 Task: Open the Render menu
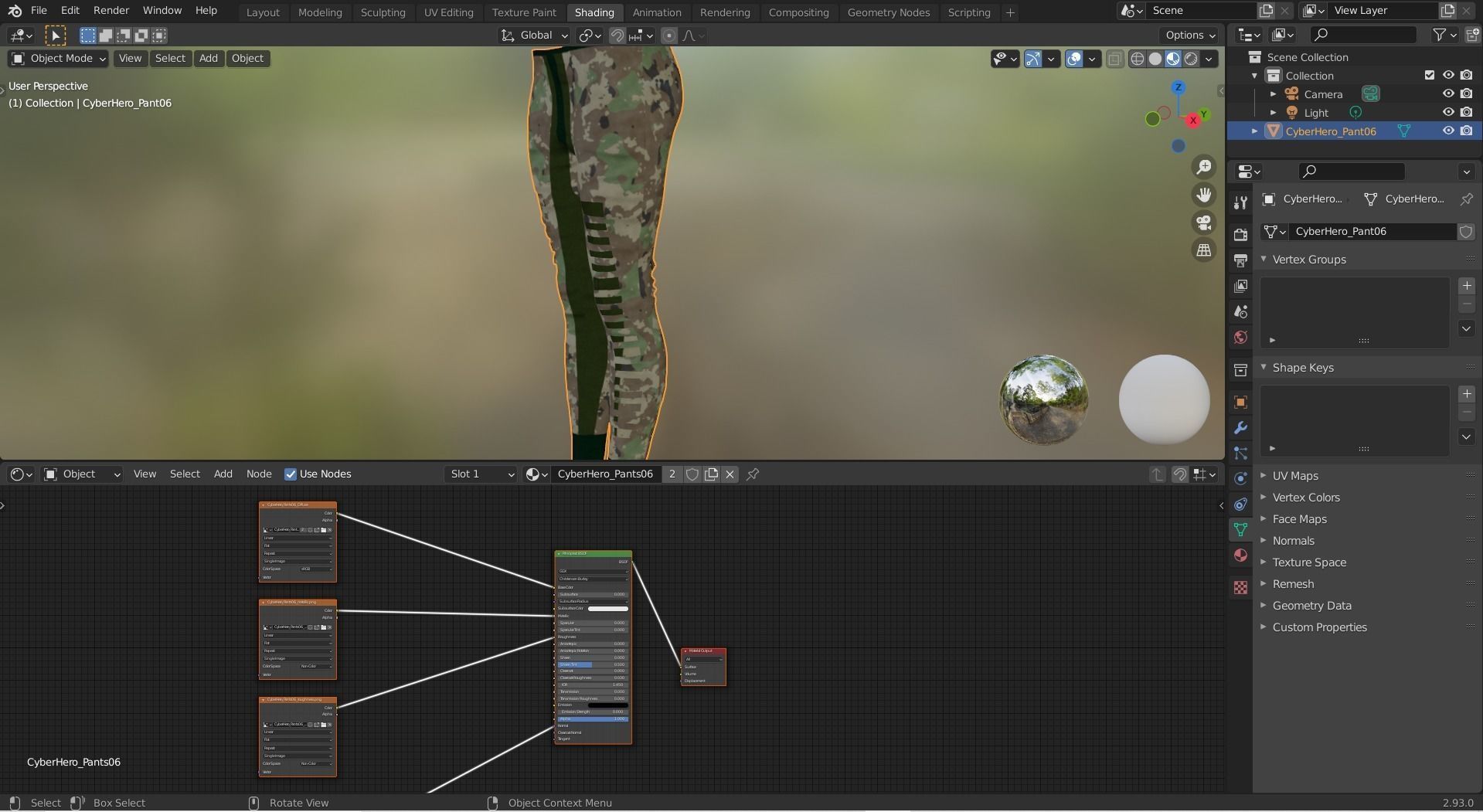click(111, 11)
